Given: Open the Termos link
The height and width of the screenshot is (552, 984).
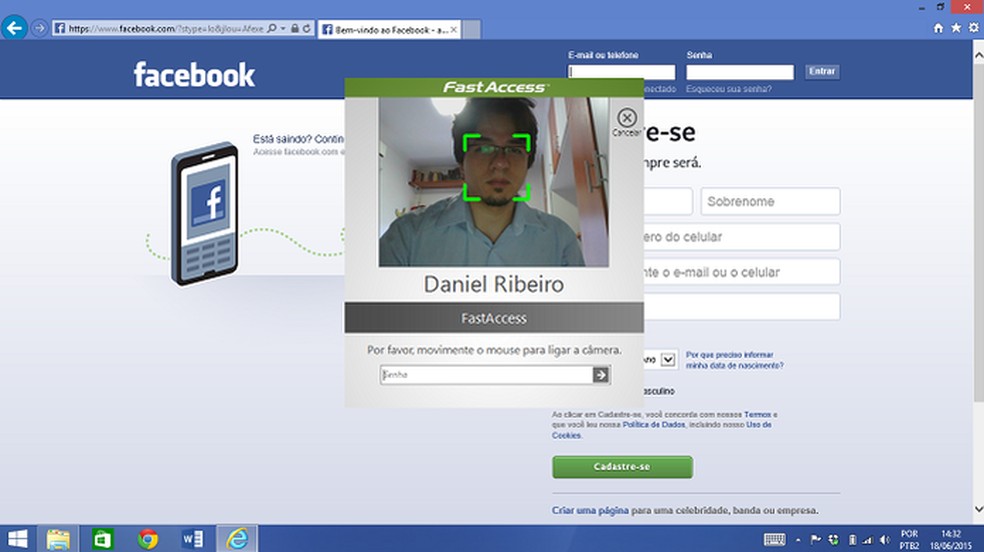Looking at the screenshot, I should [757, 415].
